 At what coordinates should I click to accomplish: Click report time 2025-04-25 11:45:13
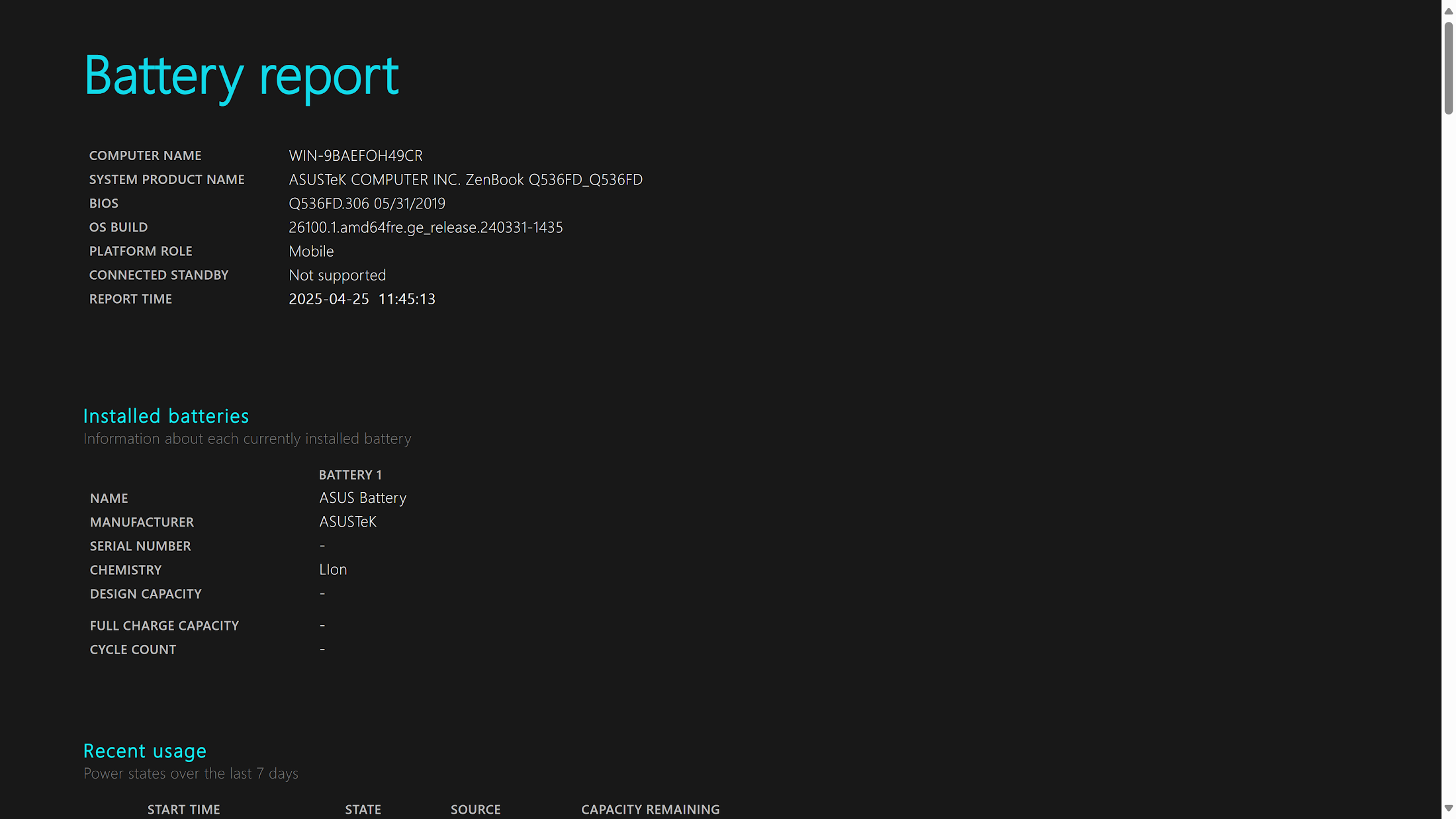[362, 299]
